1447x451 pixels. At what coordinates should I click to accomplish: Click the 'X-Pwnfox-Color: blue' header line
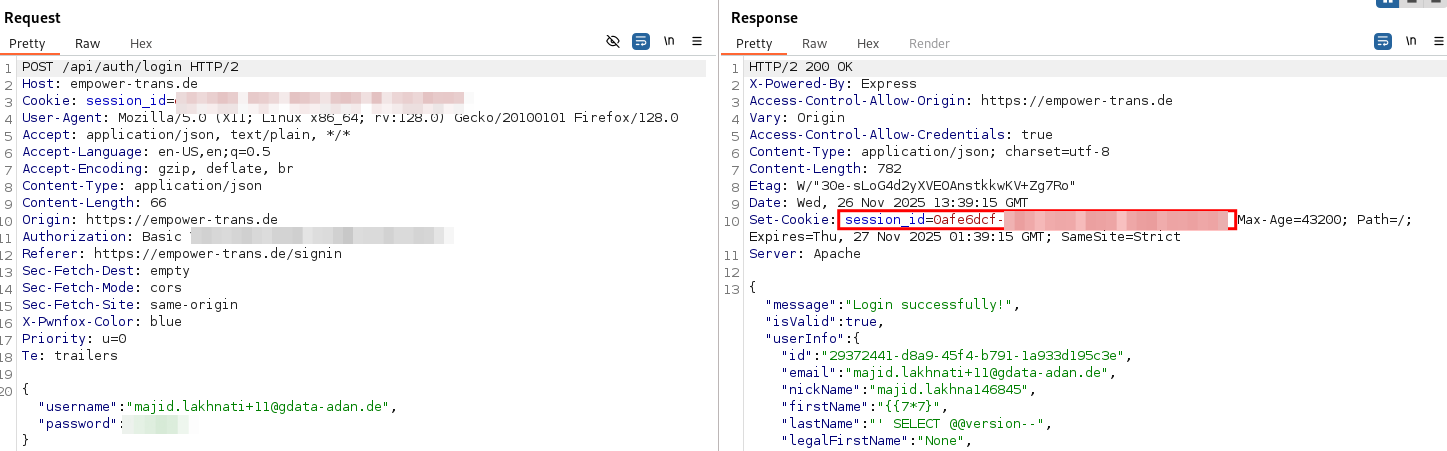pyautogui.click(x=102, y=322)
